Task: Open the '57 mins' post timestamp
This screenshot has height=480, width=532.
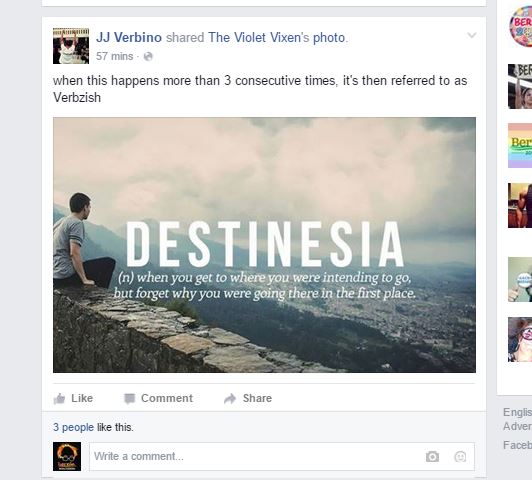Action: coord(114,56)
